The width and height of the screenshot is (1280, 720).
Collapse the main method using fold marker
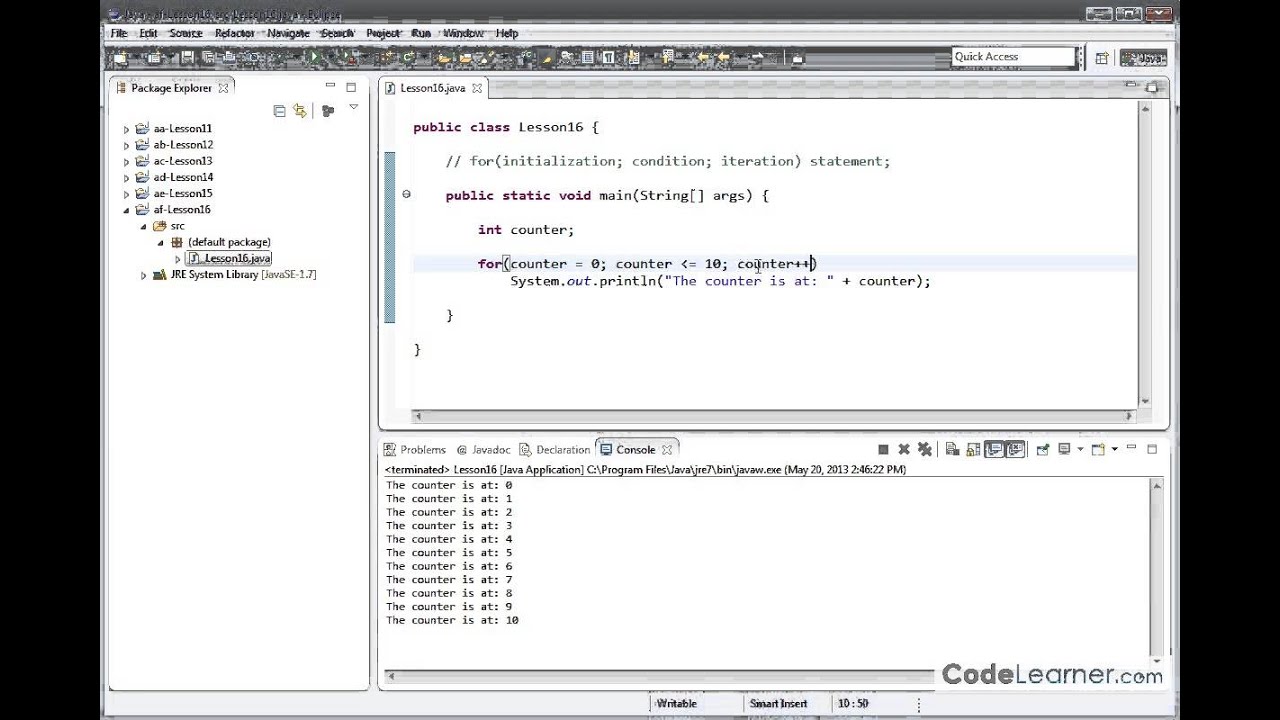pyautogui.click(x=406, y=194)
